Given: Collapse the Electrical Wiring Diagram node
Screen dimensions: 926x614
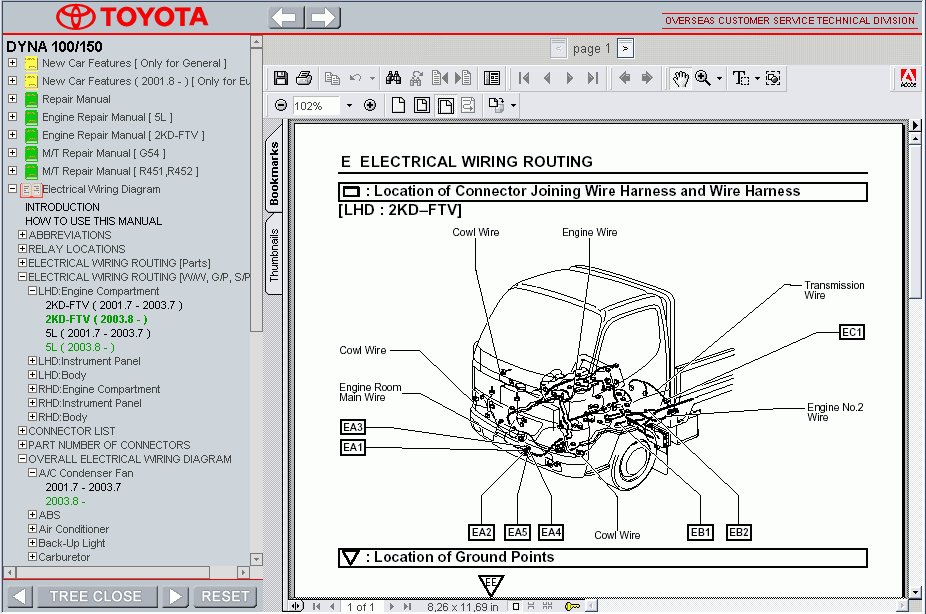Looking at the screenshot, I should (x=12, y=189).
